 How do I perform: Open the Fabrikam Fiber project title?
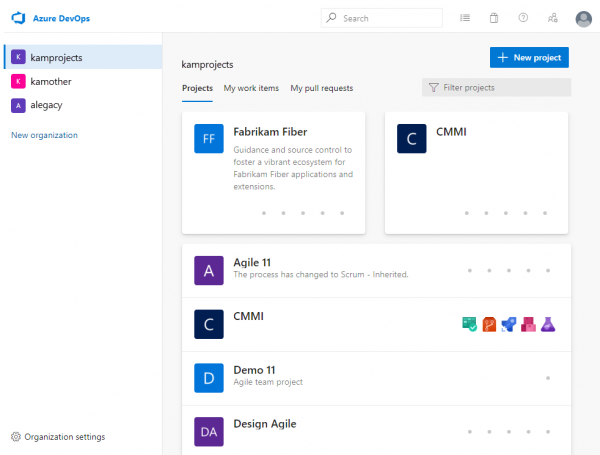[270, 132]
